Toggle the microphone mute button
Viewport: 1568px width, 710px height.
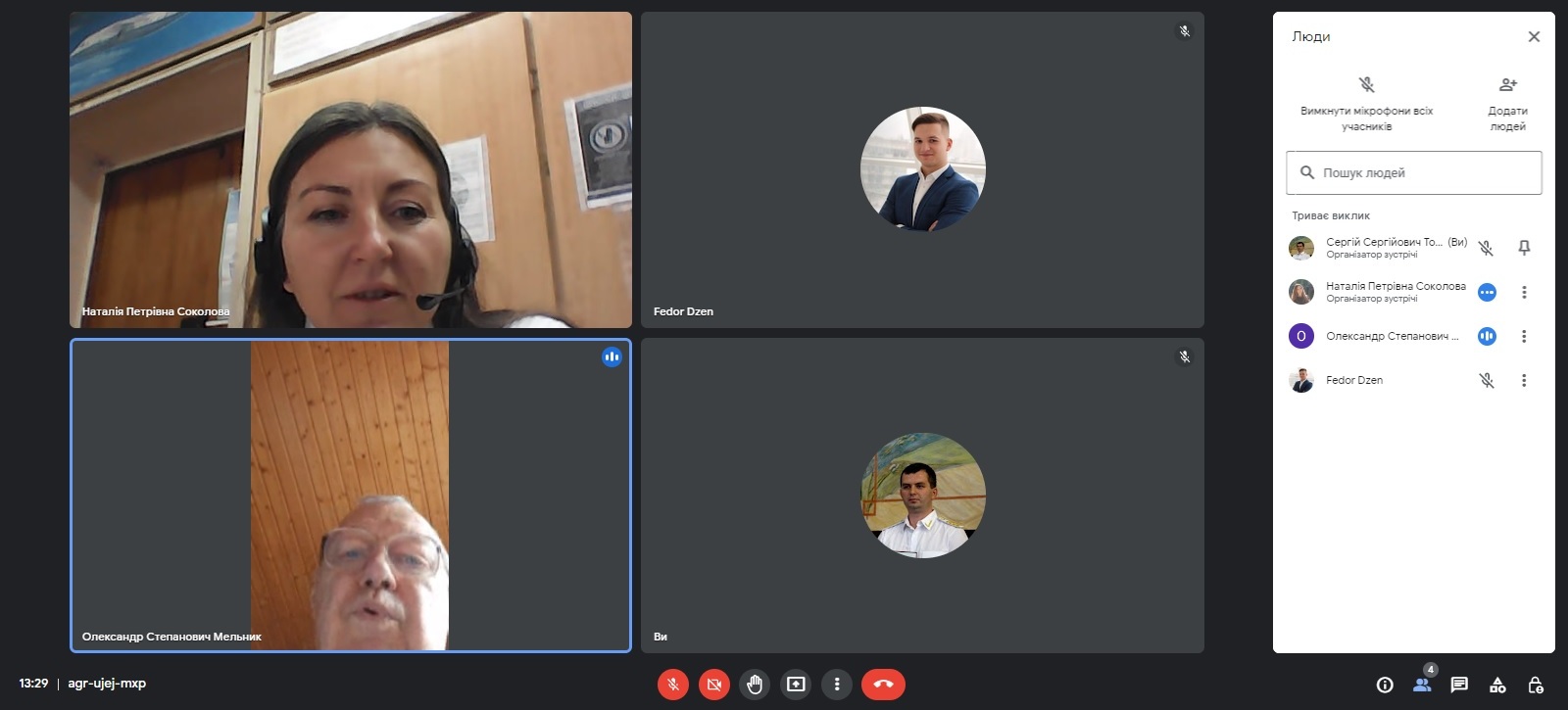pos(672,685)
